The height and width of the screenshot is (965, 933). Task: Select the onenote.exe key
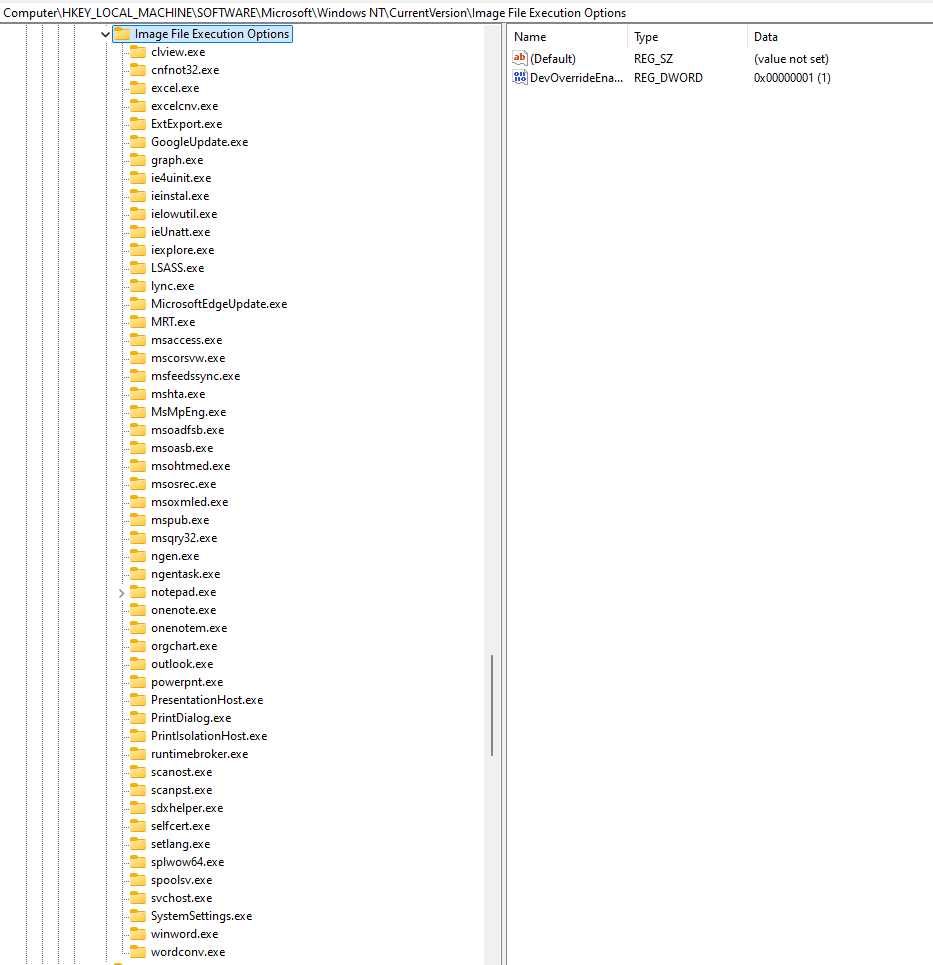(x=183, y=610)
